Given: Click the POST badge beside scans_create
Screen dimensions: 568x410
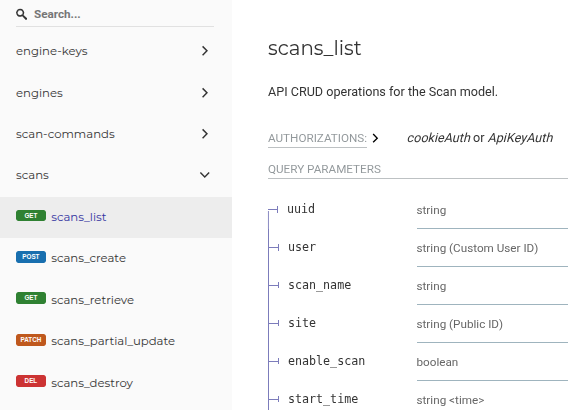Looking at the screenshot, I should coord(31,257).
